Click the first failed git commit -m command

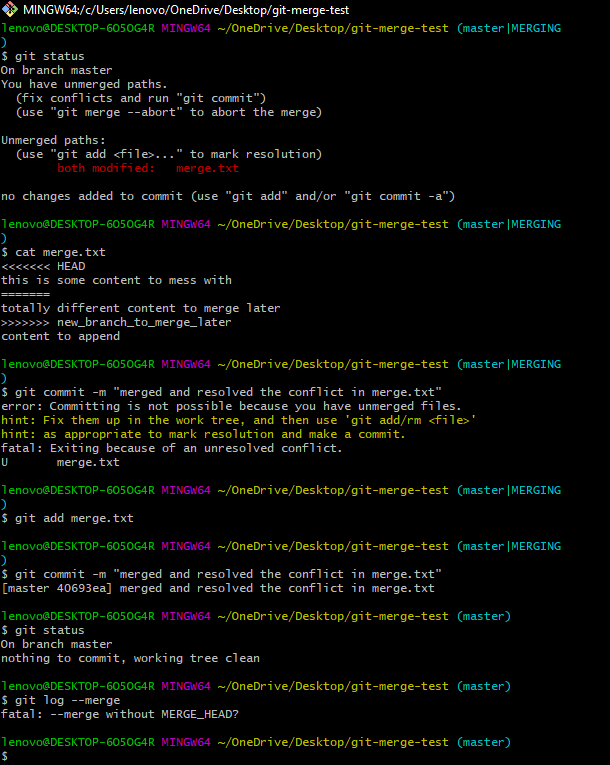[x=222, y=392]
